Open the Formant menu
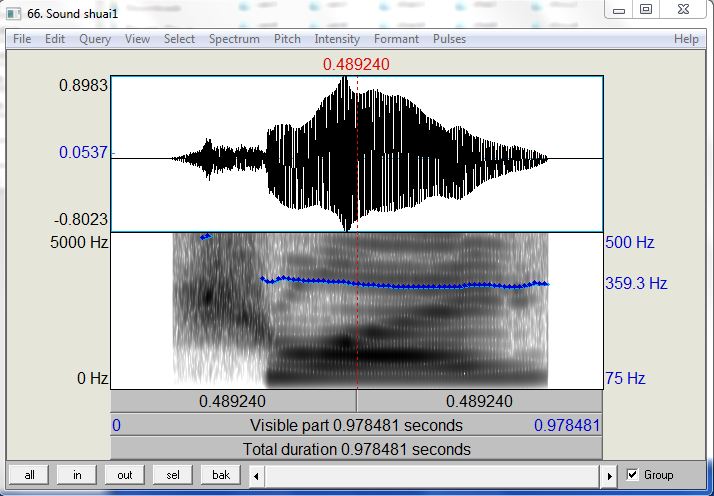 click(396, 39)
